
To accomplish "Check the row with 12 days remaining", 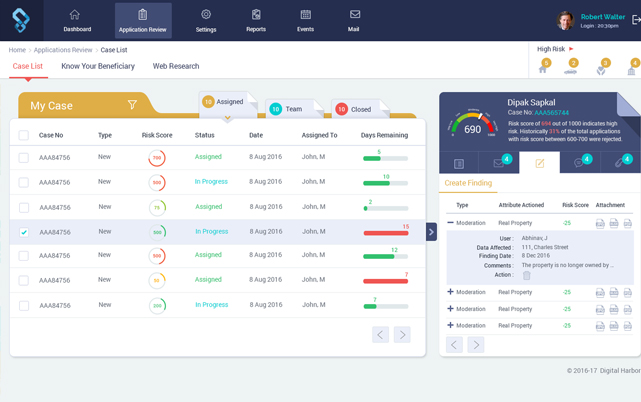I will pyautogui.click(x=24, y=256).
